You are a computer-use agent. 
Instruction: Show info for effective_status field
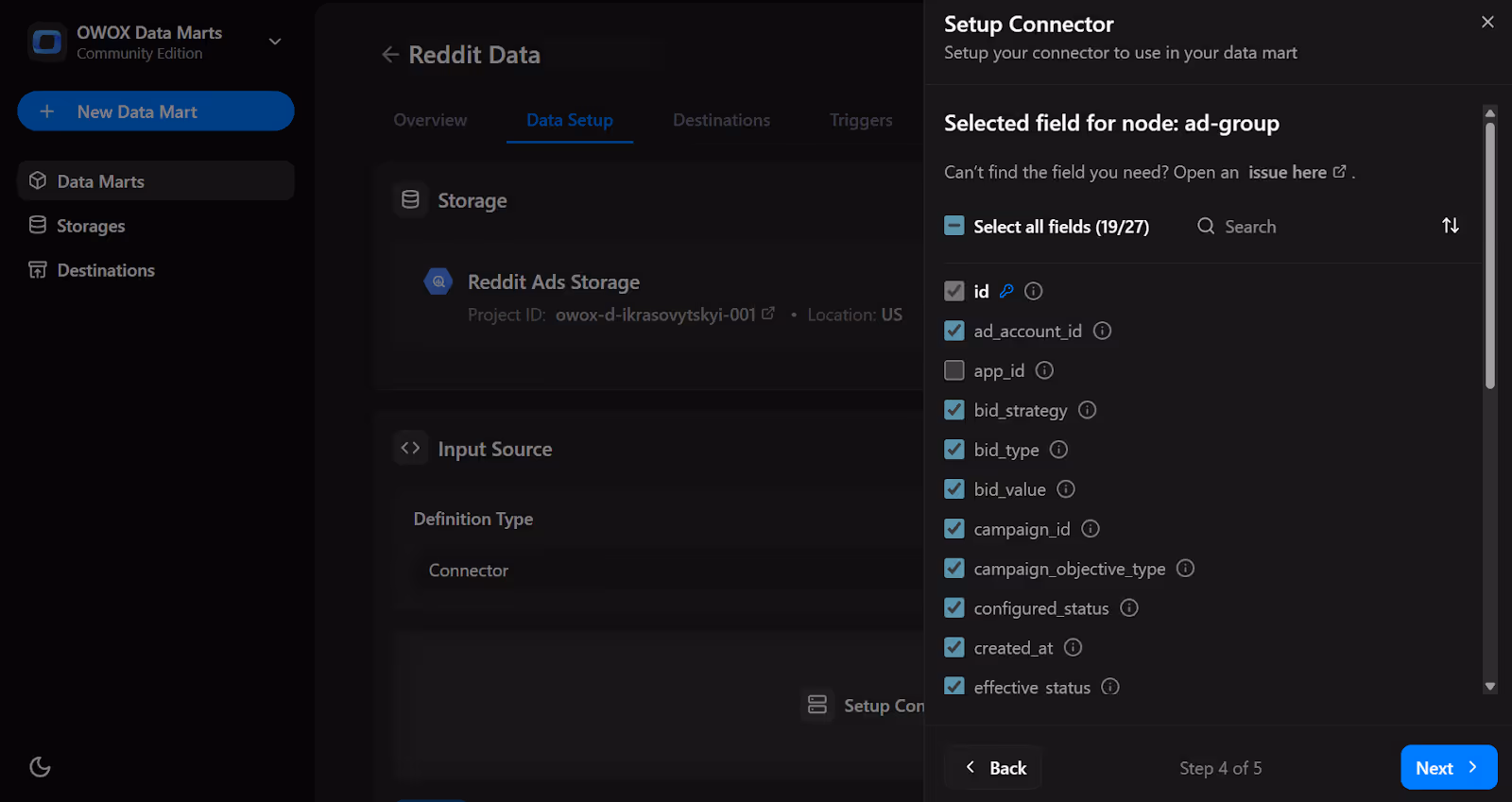tap(1110, 687)
